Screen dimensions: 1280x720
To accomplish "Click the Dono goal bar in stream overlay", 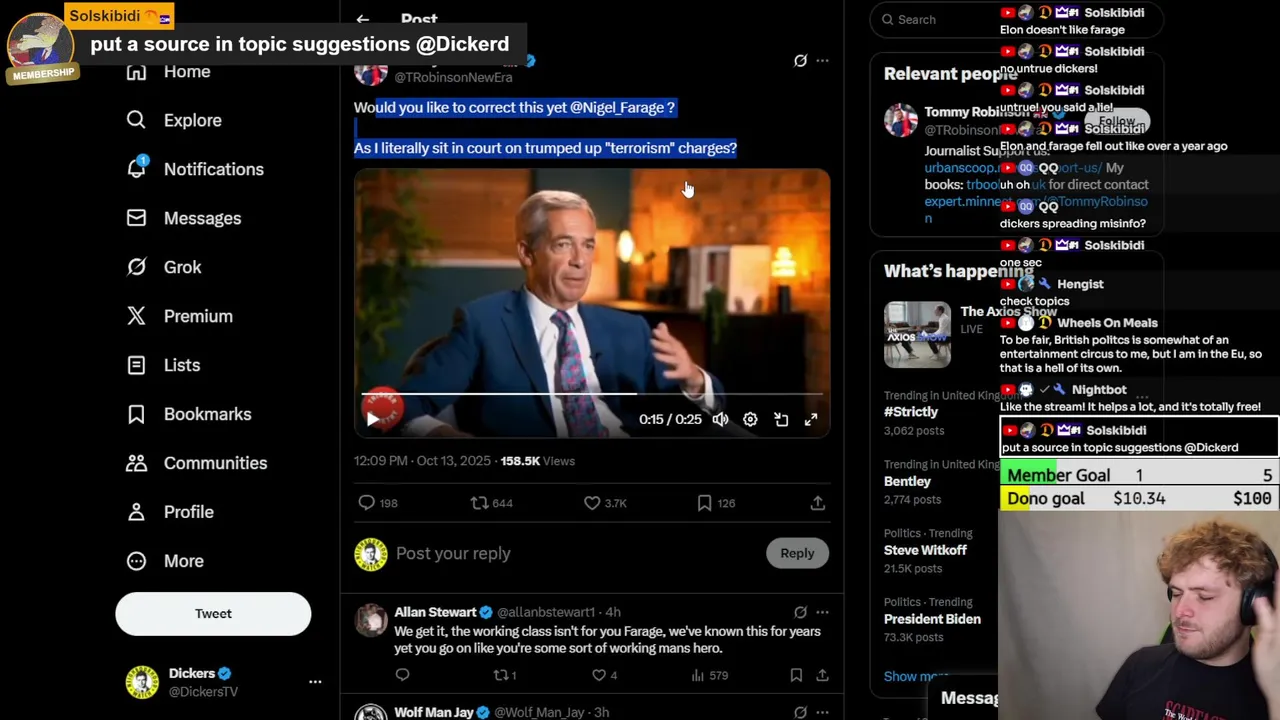I will tap(1139, 498).
